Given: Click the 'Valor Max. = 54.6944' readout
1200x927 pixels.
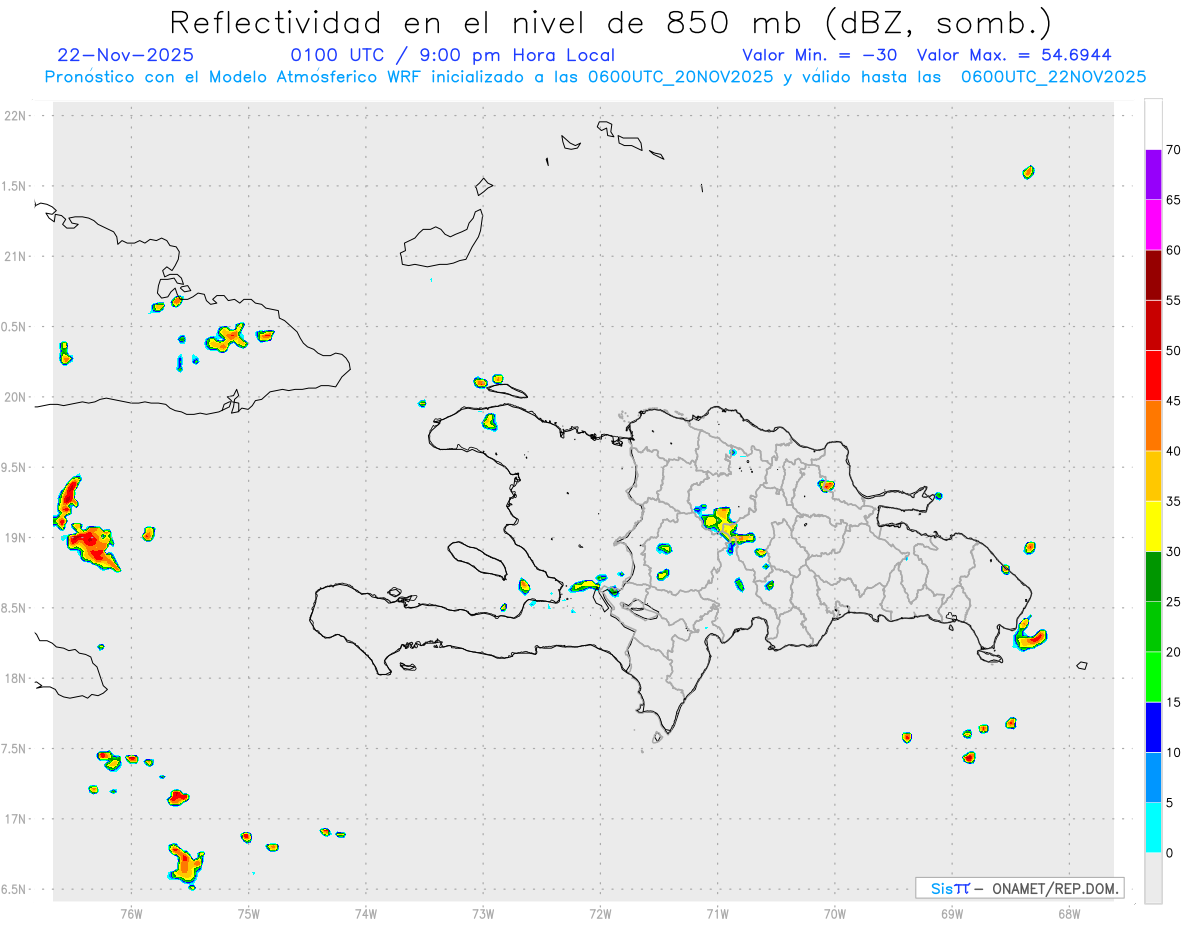Looking at the screenshot, I should click(x=1014, y=55).
